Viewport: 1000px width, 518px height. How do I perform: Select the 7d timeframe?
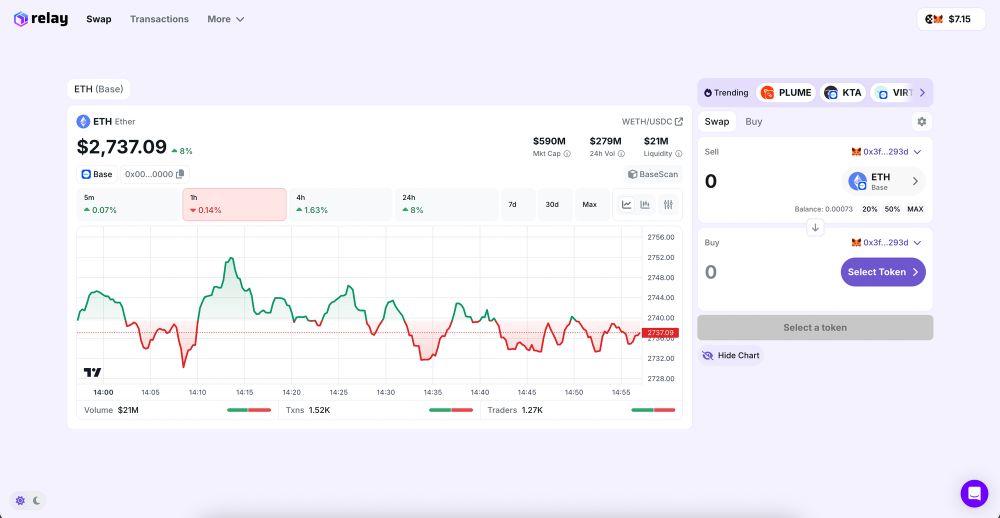point(518,204)
